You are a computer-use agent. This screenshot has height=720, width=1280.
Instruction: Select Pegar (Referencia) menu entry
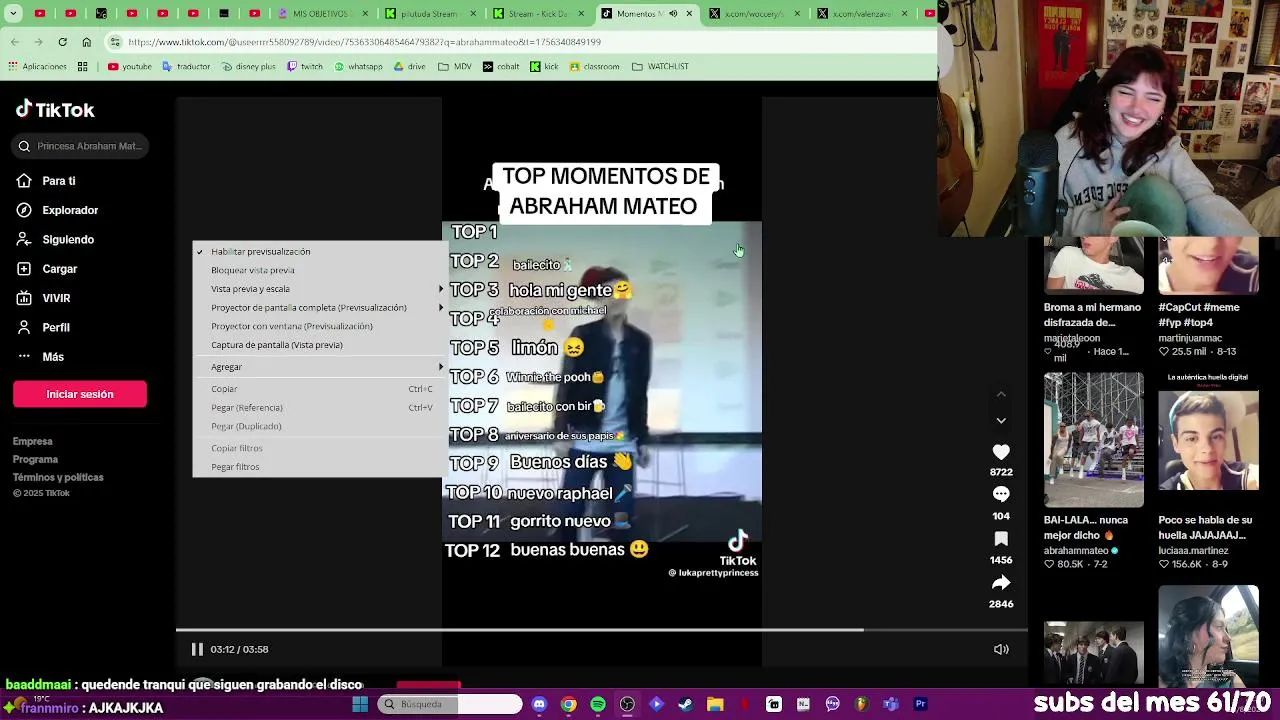click(x=318, y=408)
